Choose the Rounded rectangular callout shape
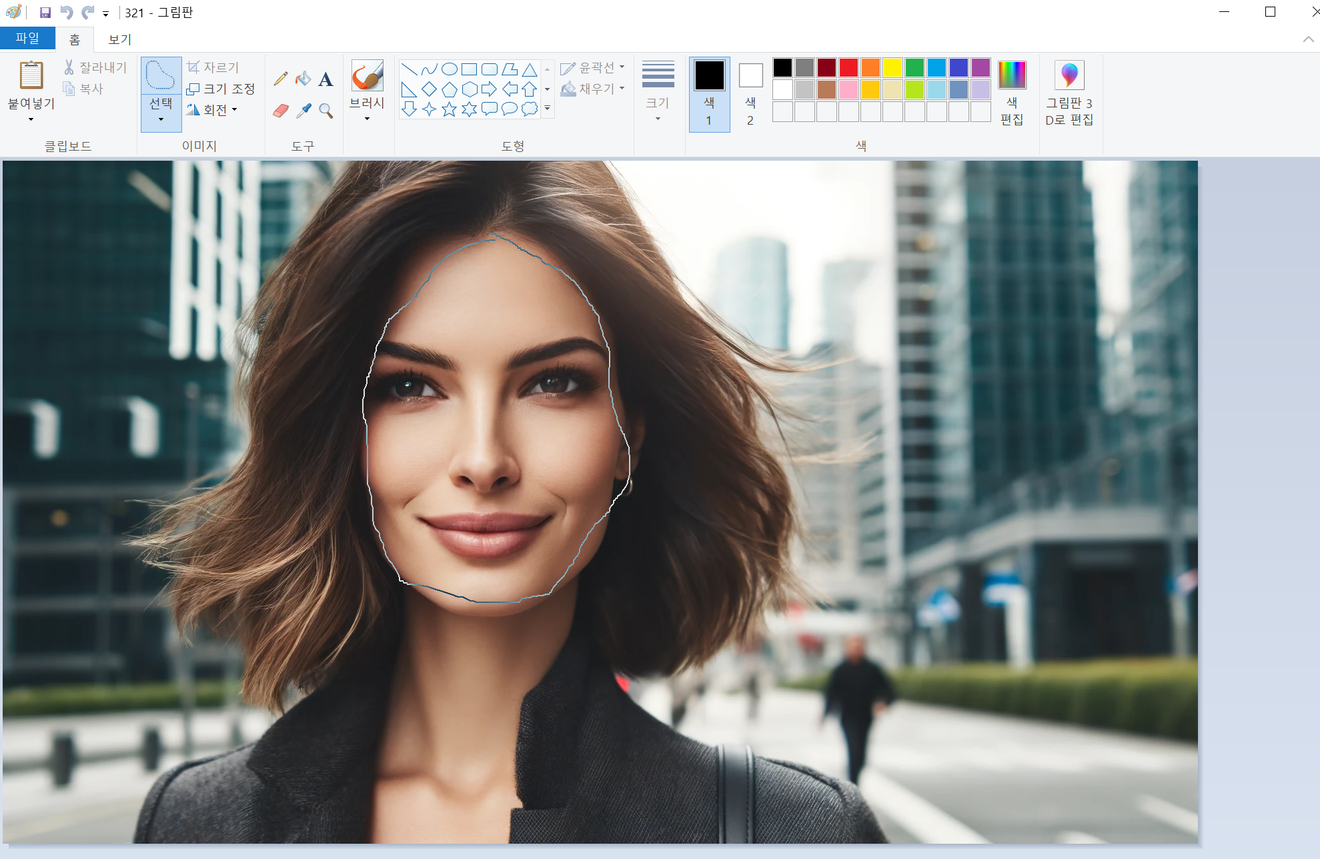Screen dimensions: 1320x859 click(489, 109)
